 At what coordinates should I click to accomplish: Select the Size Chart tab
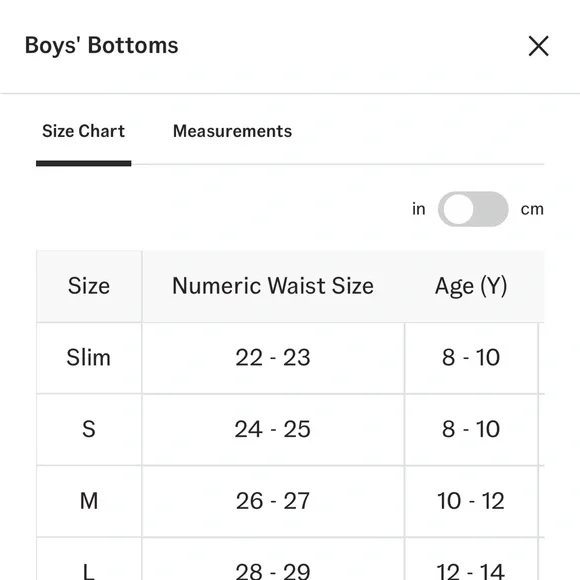point(84,131)
